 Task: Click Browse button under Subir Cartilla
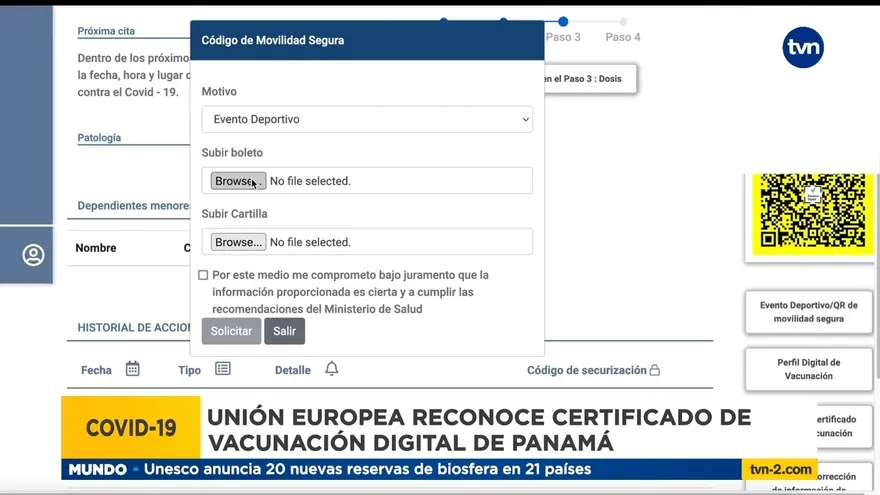click(x=238, y=242)
